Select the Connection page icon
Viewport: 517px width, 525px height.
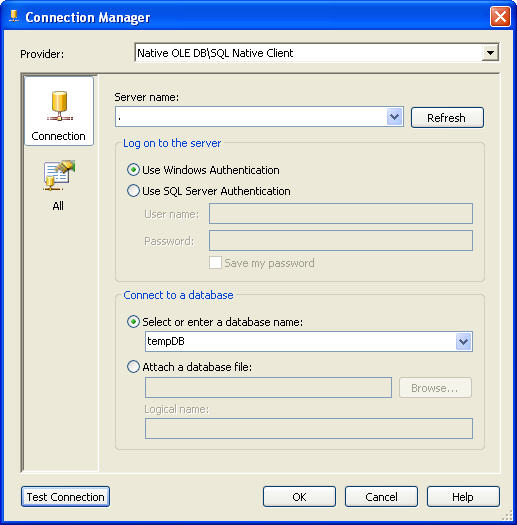[x=59, y=111]
